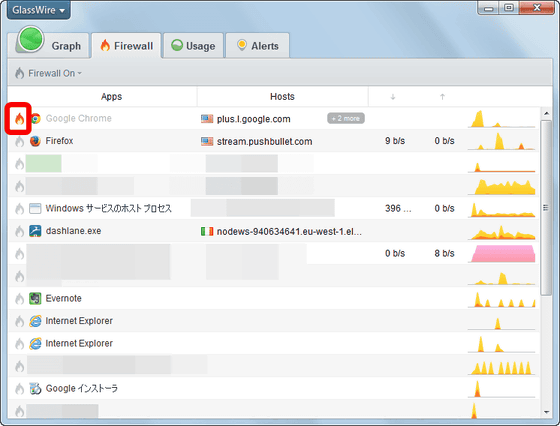This screenshot has width=560, height=426.
Task: Click the Windows service host window icon
Action: [x=35, y=209]
